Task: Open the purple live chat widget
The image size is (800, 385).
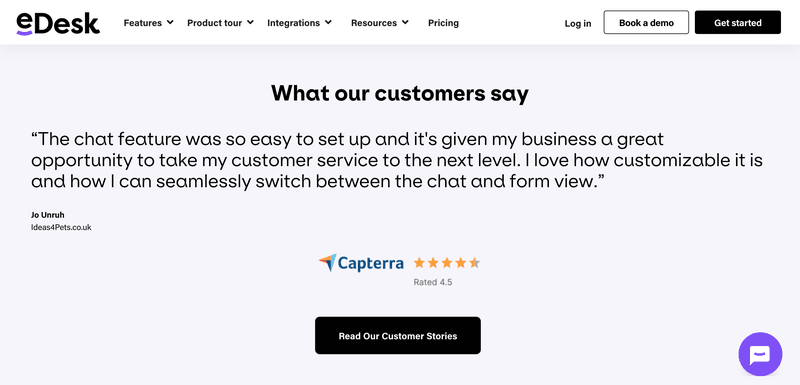Action: point(760,354)
